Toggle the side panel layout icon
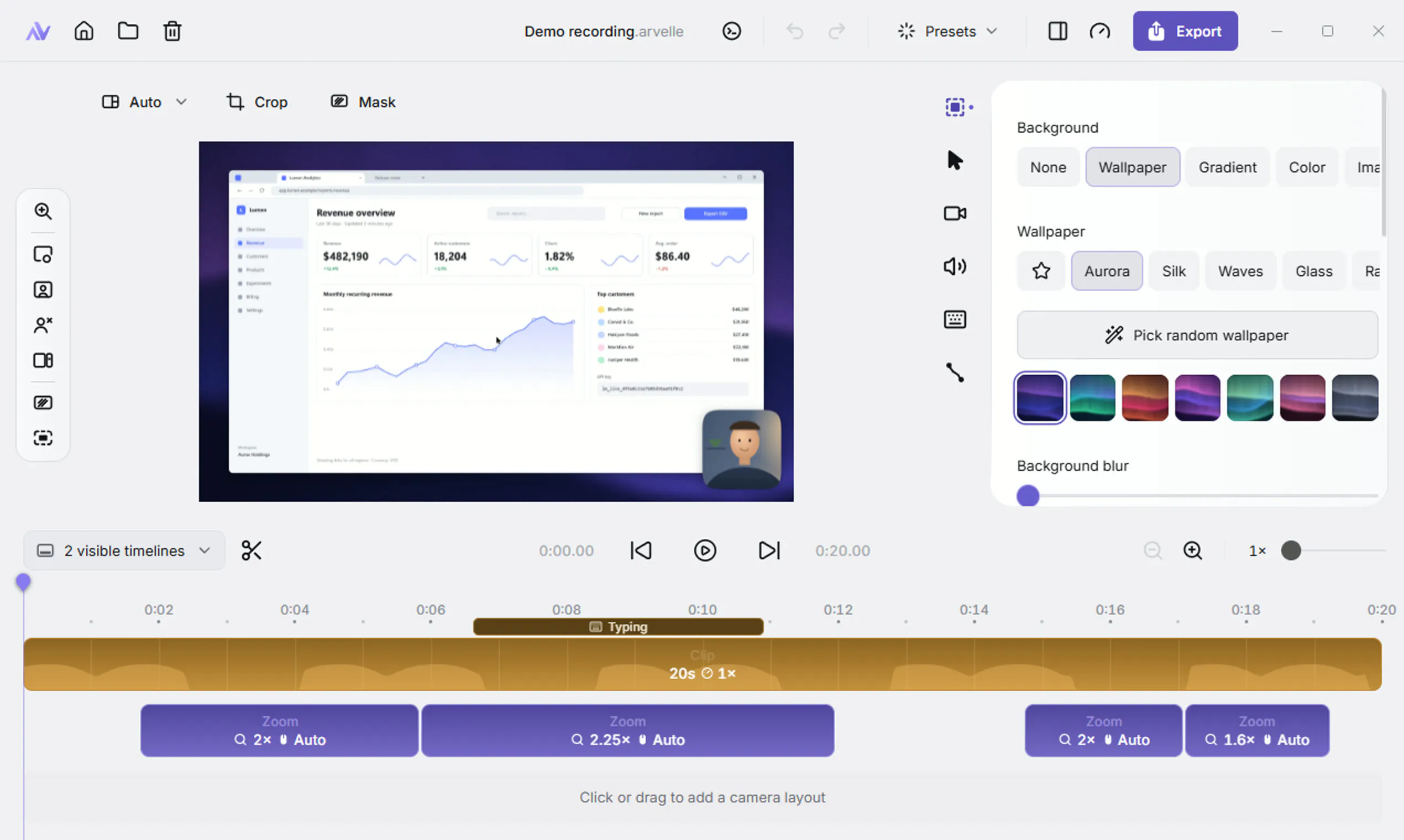The width and height of the screenshot is (1404, 840). click(1057, 30)
